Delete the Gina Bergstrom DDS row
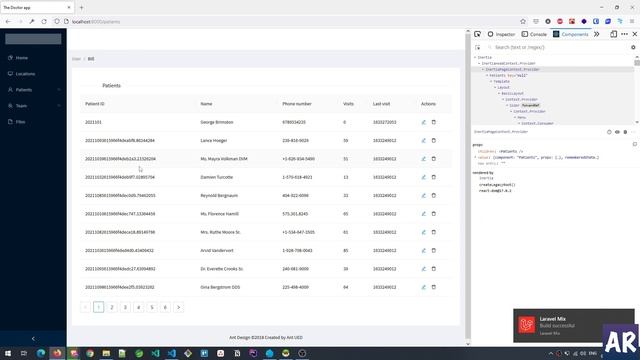 434,287
